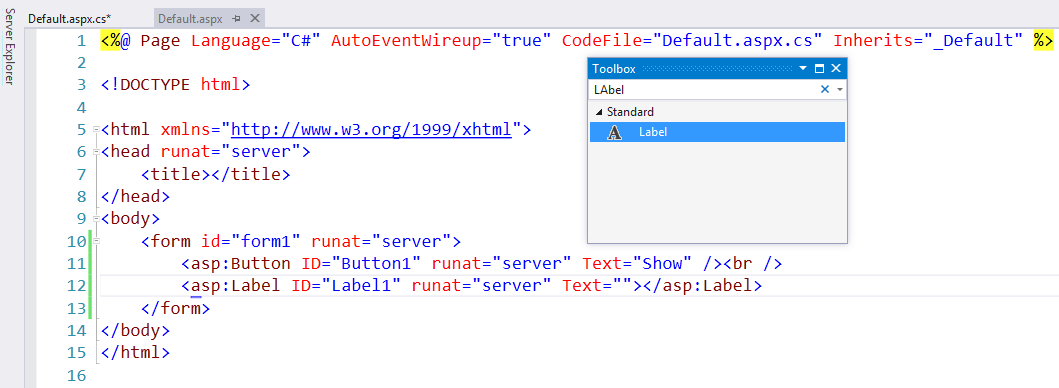1059x388 pixels.
Task: Collapse the body element outline on line 9
Action: 97,218
